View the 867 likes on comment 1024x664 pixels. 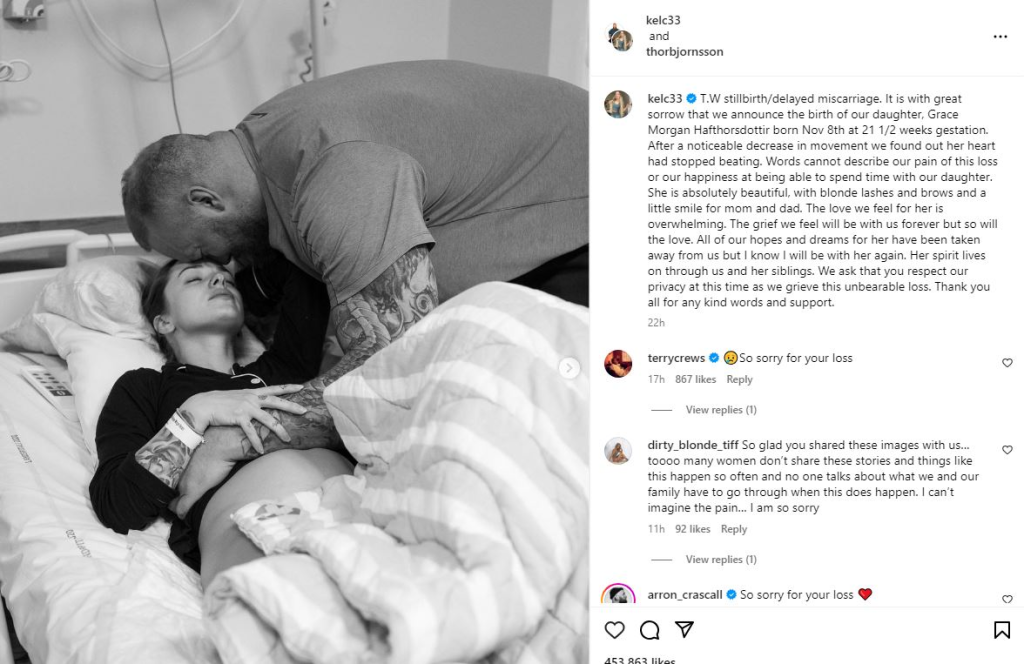click(x=696, y=379)
